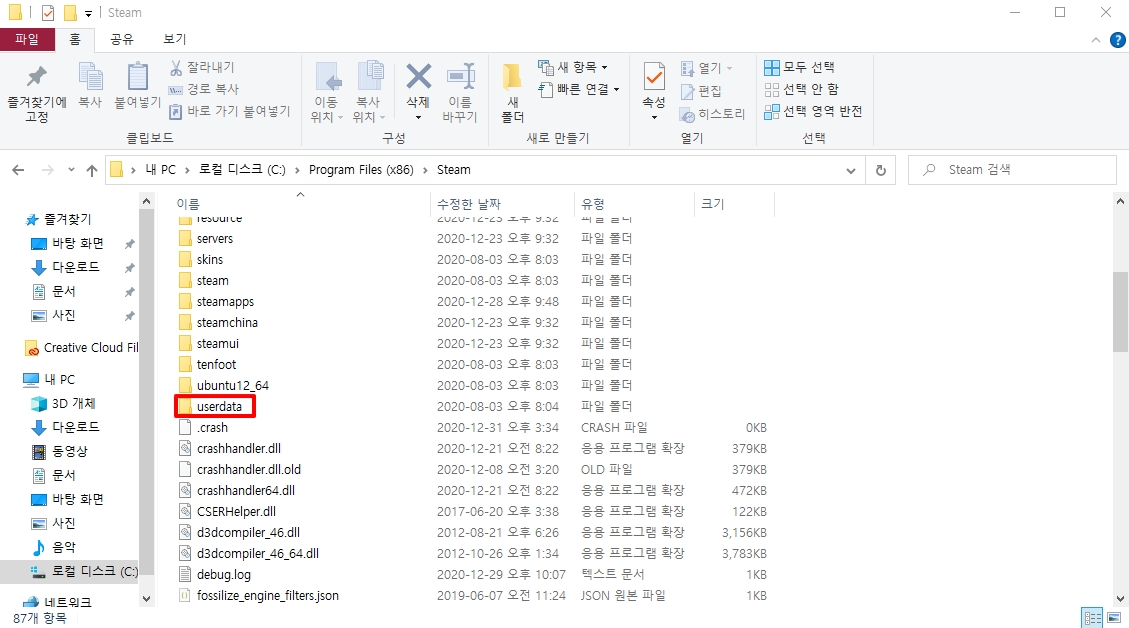Select the ubuntu12_64 folder
This screenshot has width=1129, height=628.
[233, 385]
